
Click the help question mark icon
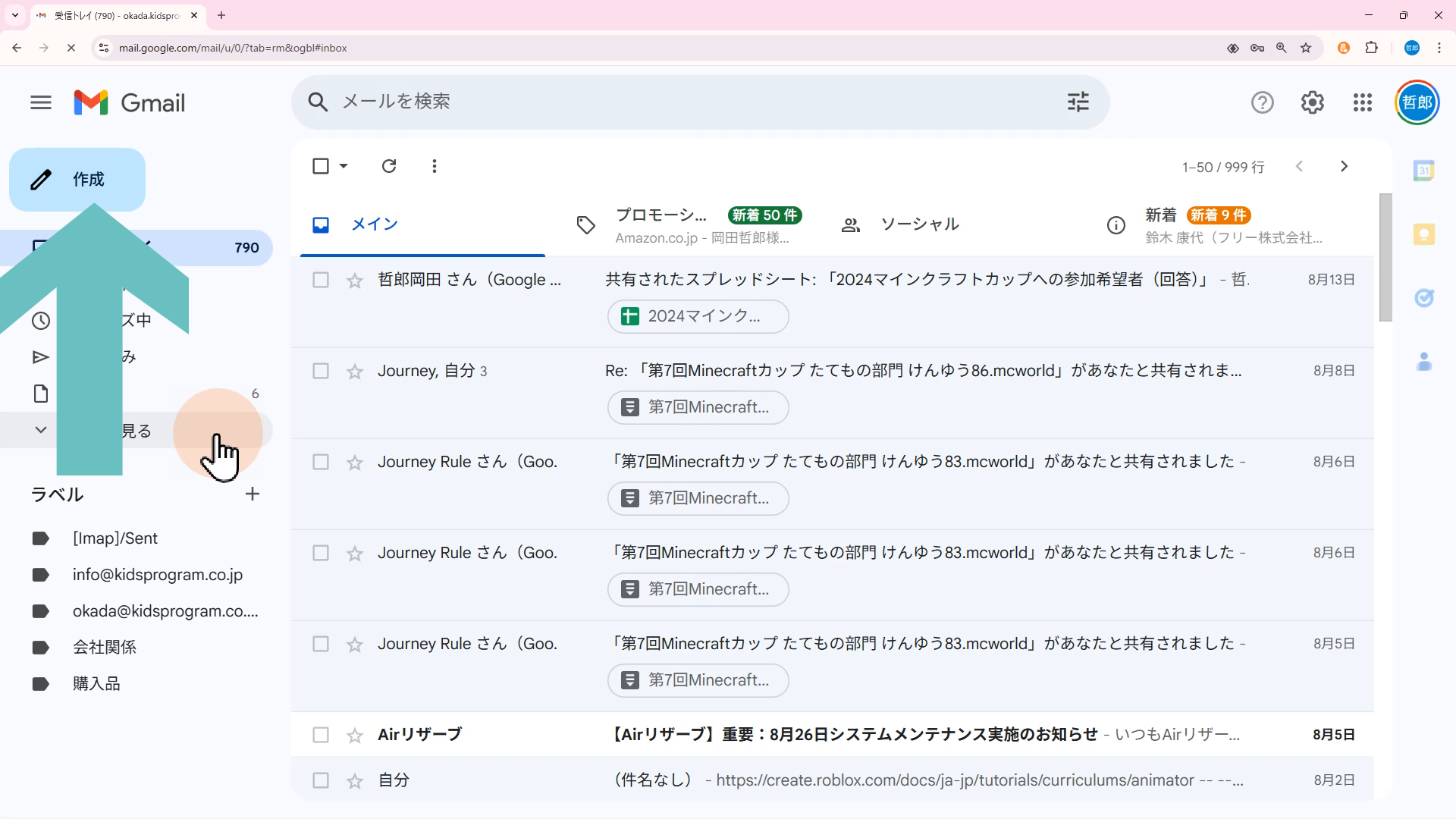[1262, 102]
